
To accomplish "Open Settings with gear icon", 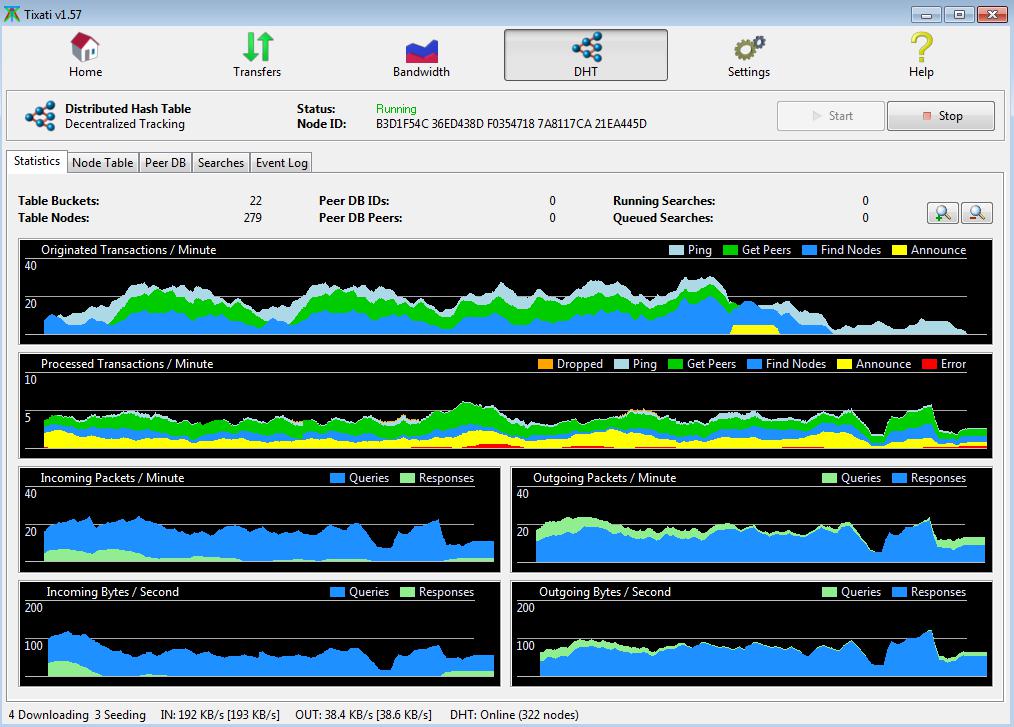I will tap(748, 55).
